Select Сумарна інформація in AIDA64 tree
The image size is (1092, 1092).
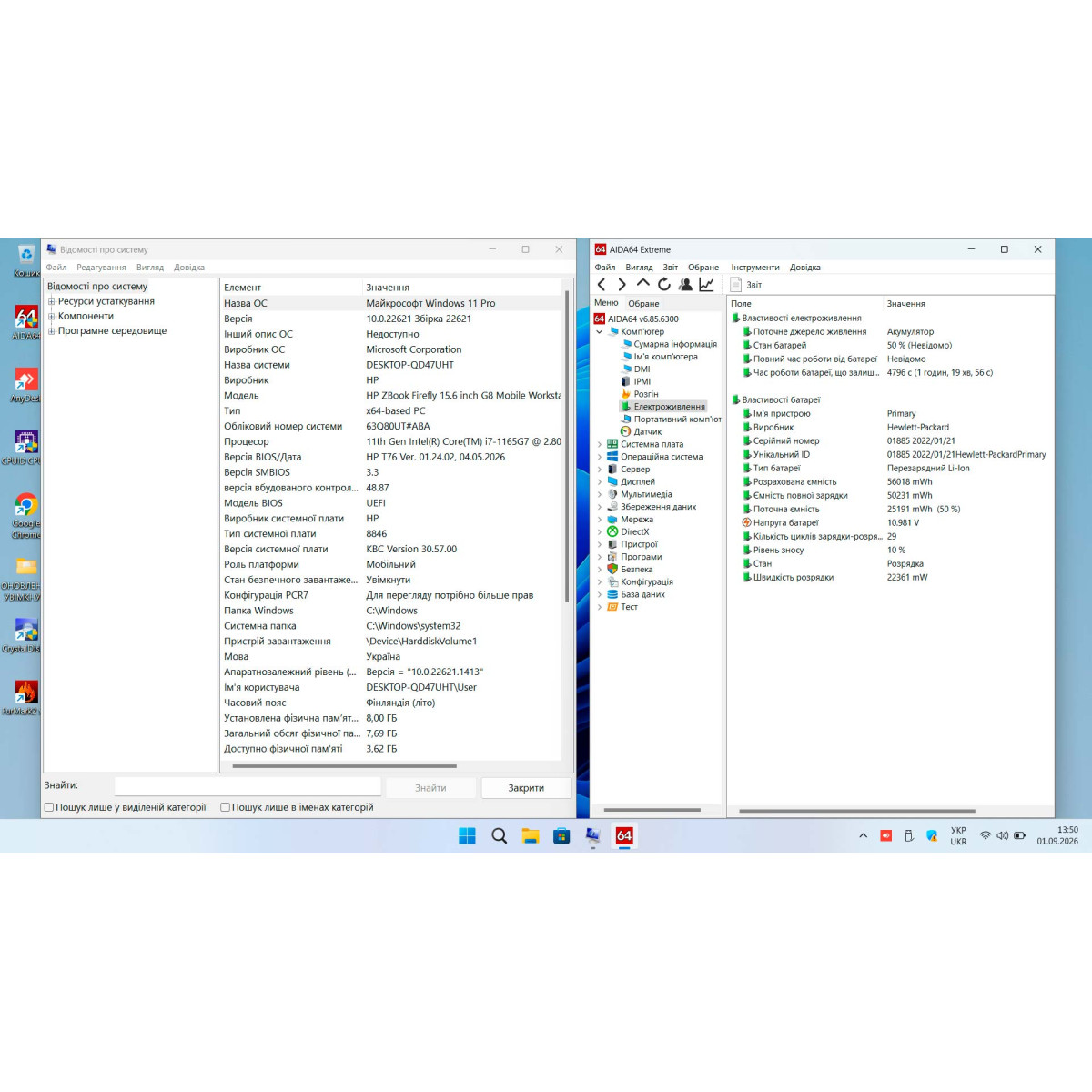[675, 344]
